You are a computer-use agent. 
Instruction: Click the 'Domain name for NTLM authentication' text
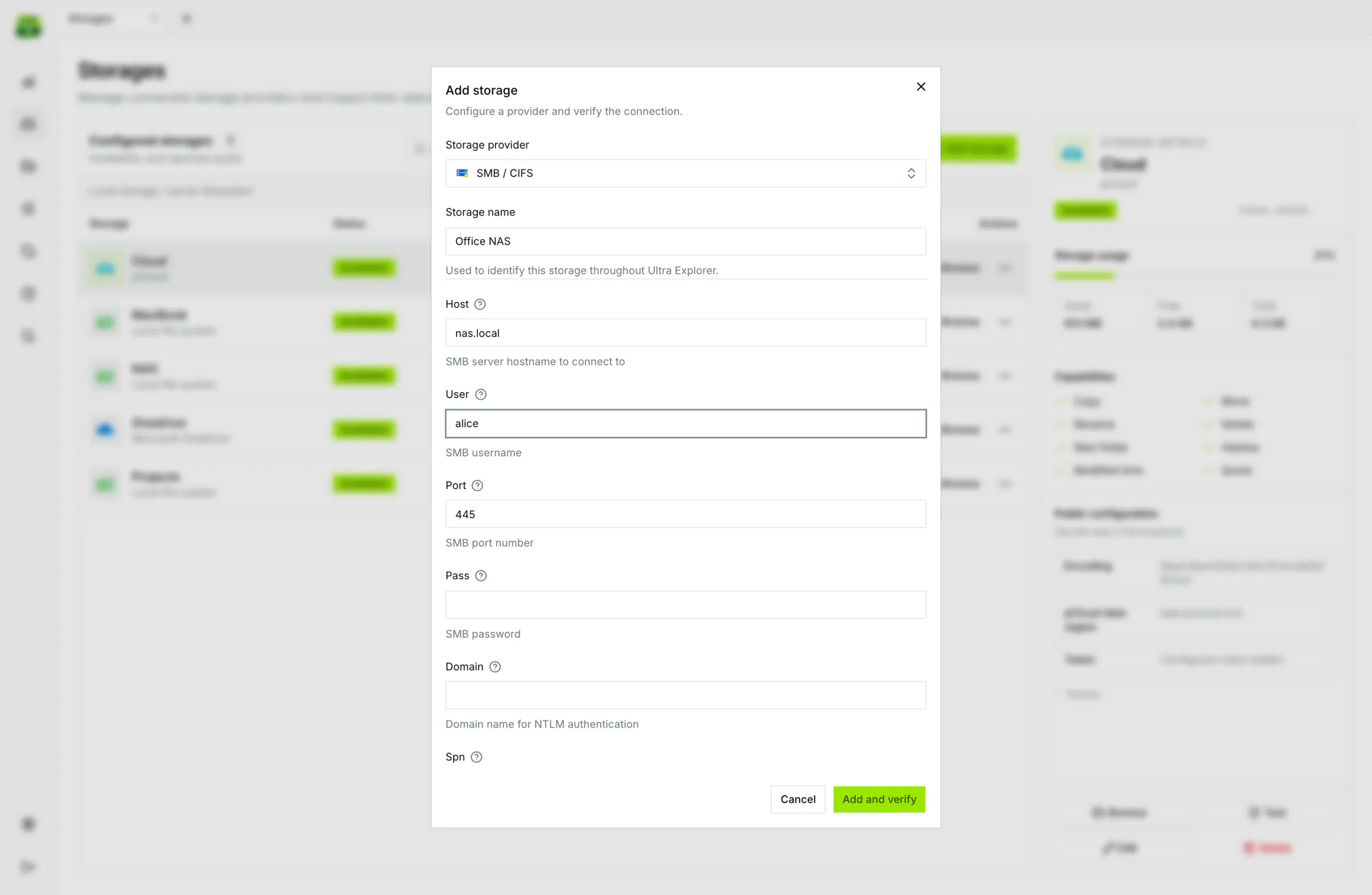[x=542, y=725]
